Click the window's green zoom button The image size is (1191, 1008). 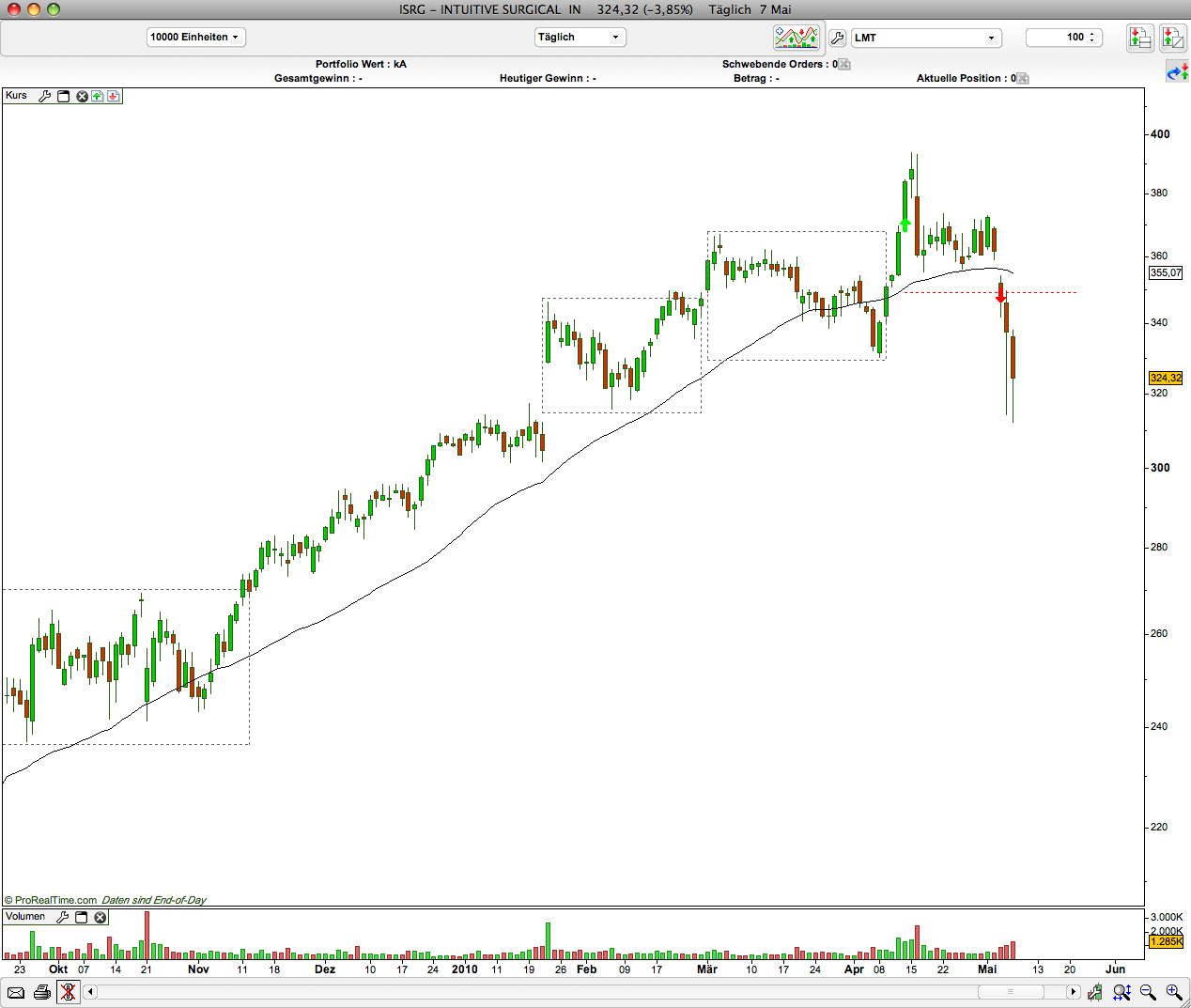pyautogui.click(x=54, y=9)
